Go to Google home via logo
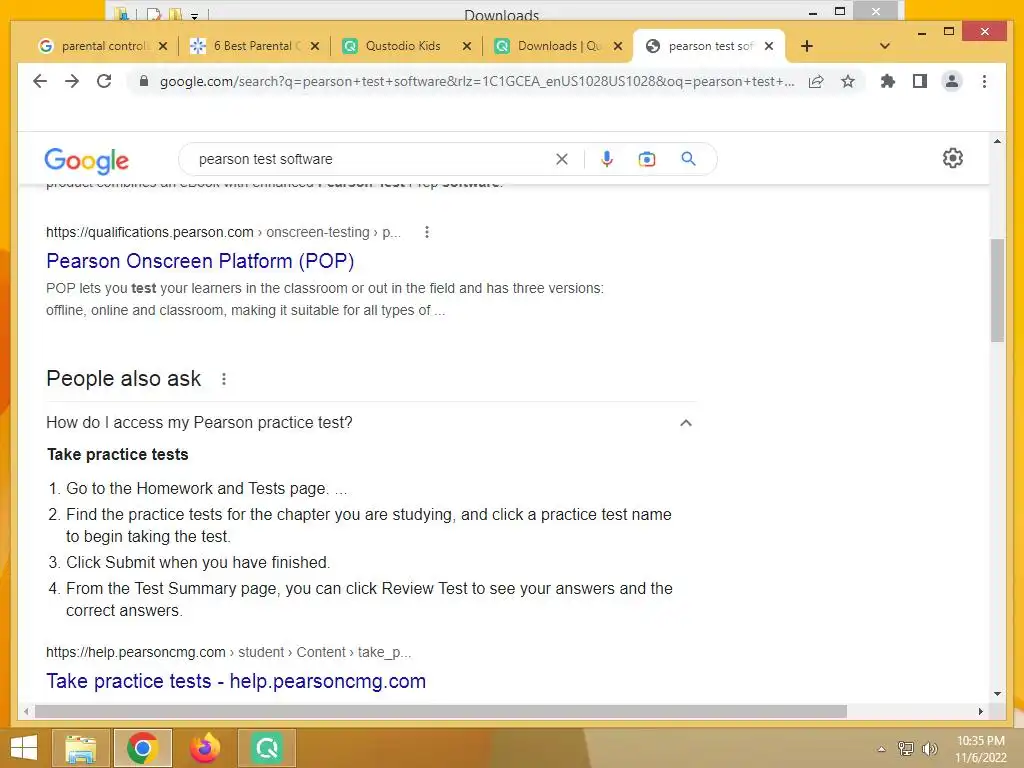The image size is (1024, 768). [86, 161]
